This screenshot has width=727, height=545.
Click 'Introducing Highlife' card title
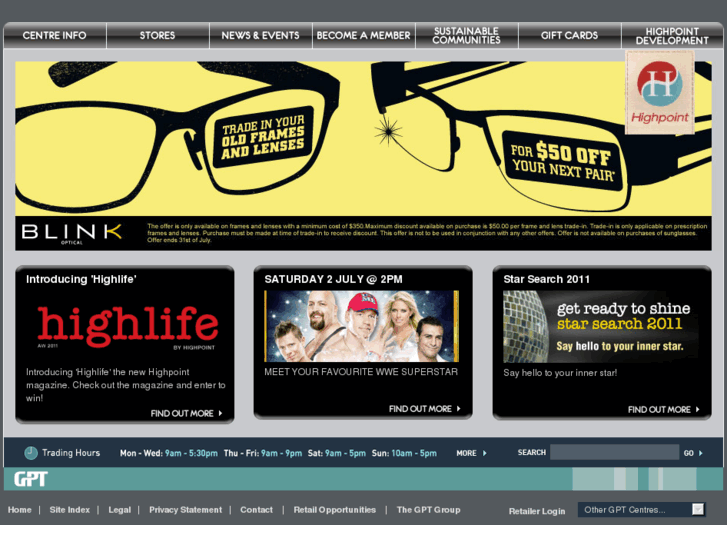click(81, 279)
